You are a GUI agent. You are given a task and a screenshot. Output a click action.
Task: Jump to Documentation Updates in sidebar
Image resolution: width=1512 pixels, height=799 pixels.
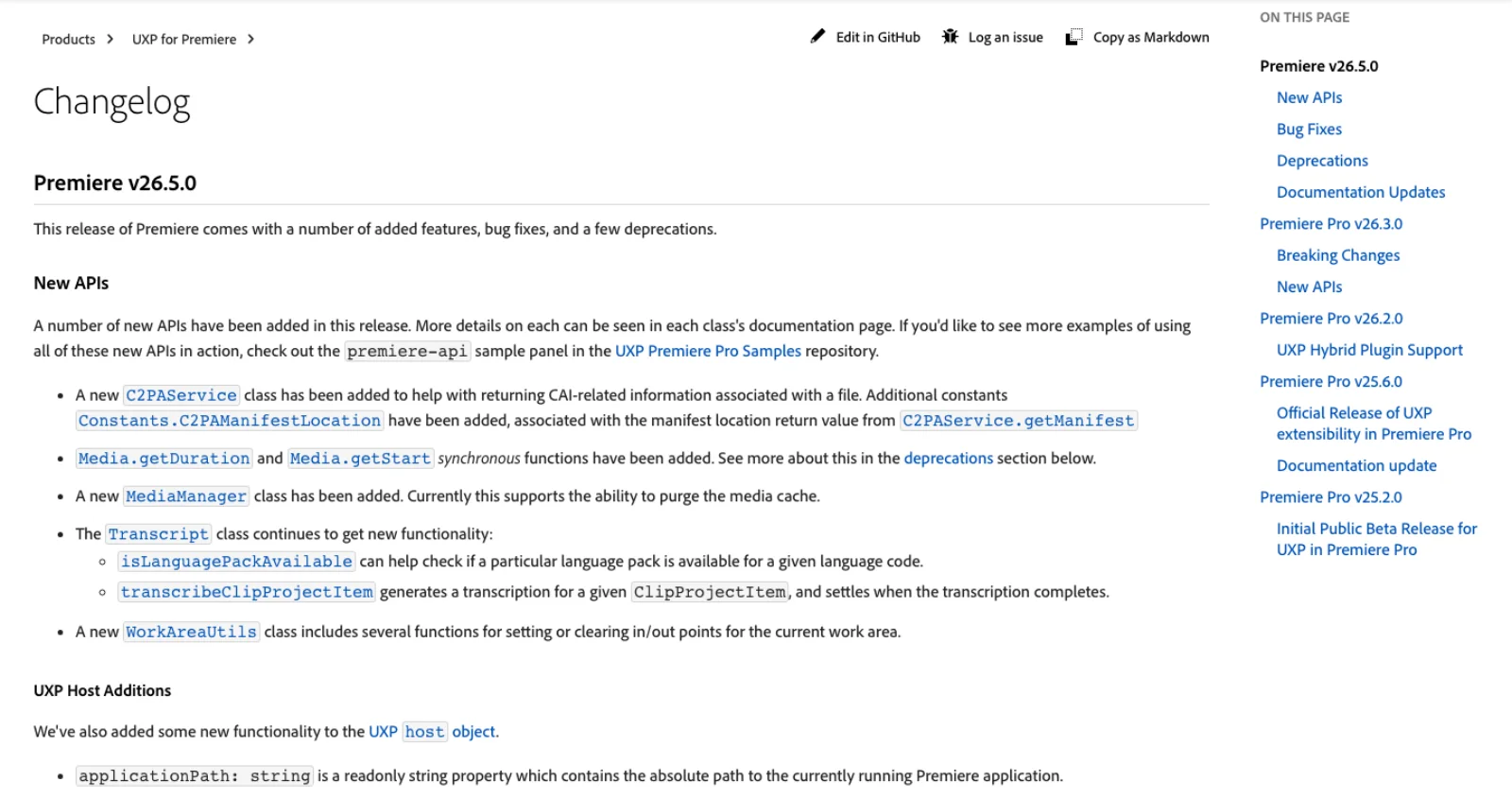1361,192
